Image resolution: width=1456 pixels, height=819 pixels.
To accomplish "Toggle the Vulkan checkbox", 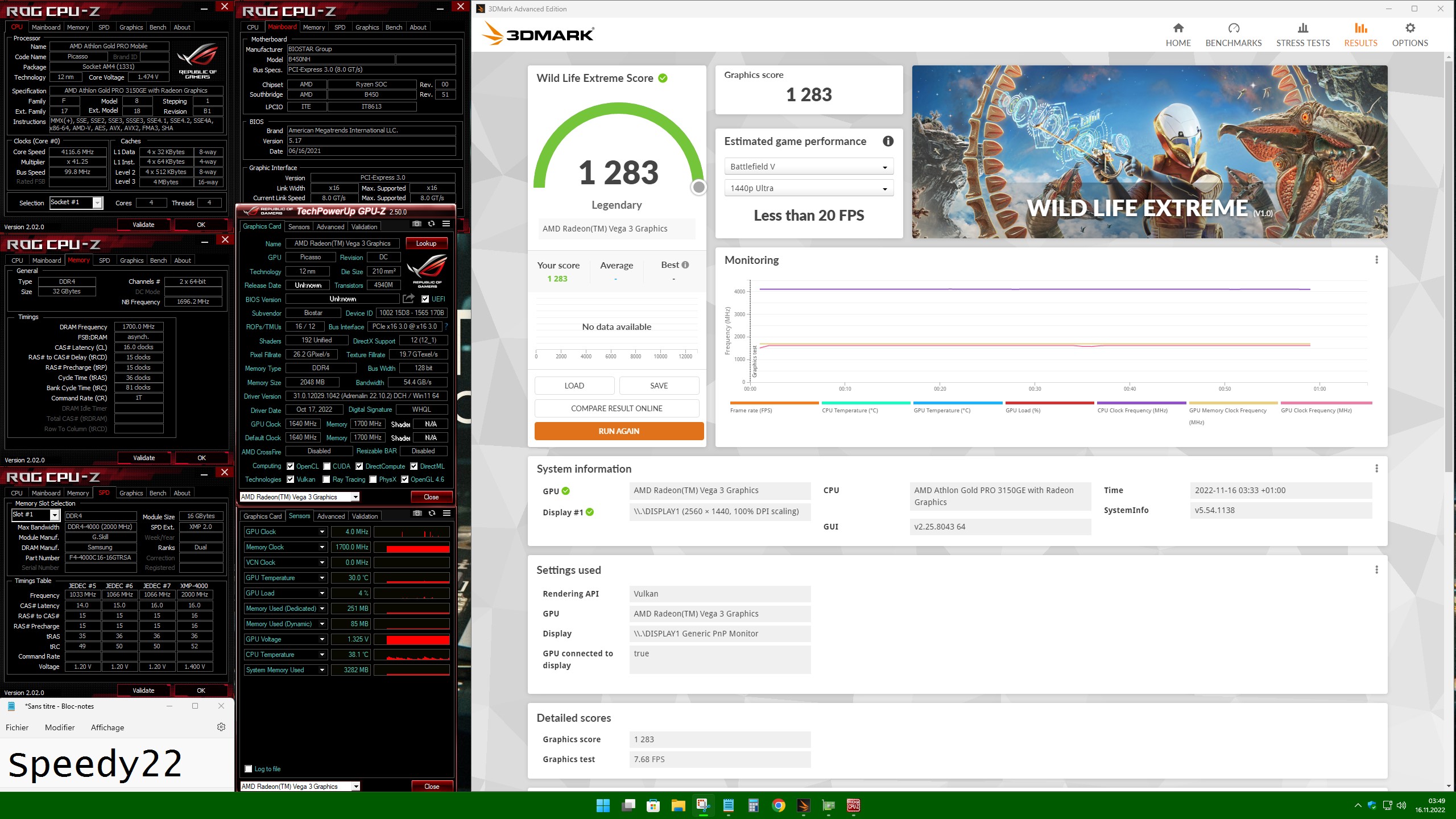I will 290,479.
